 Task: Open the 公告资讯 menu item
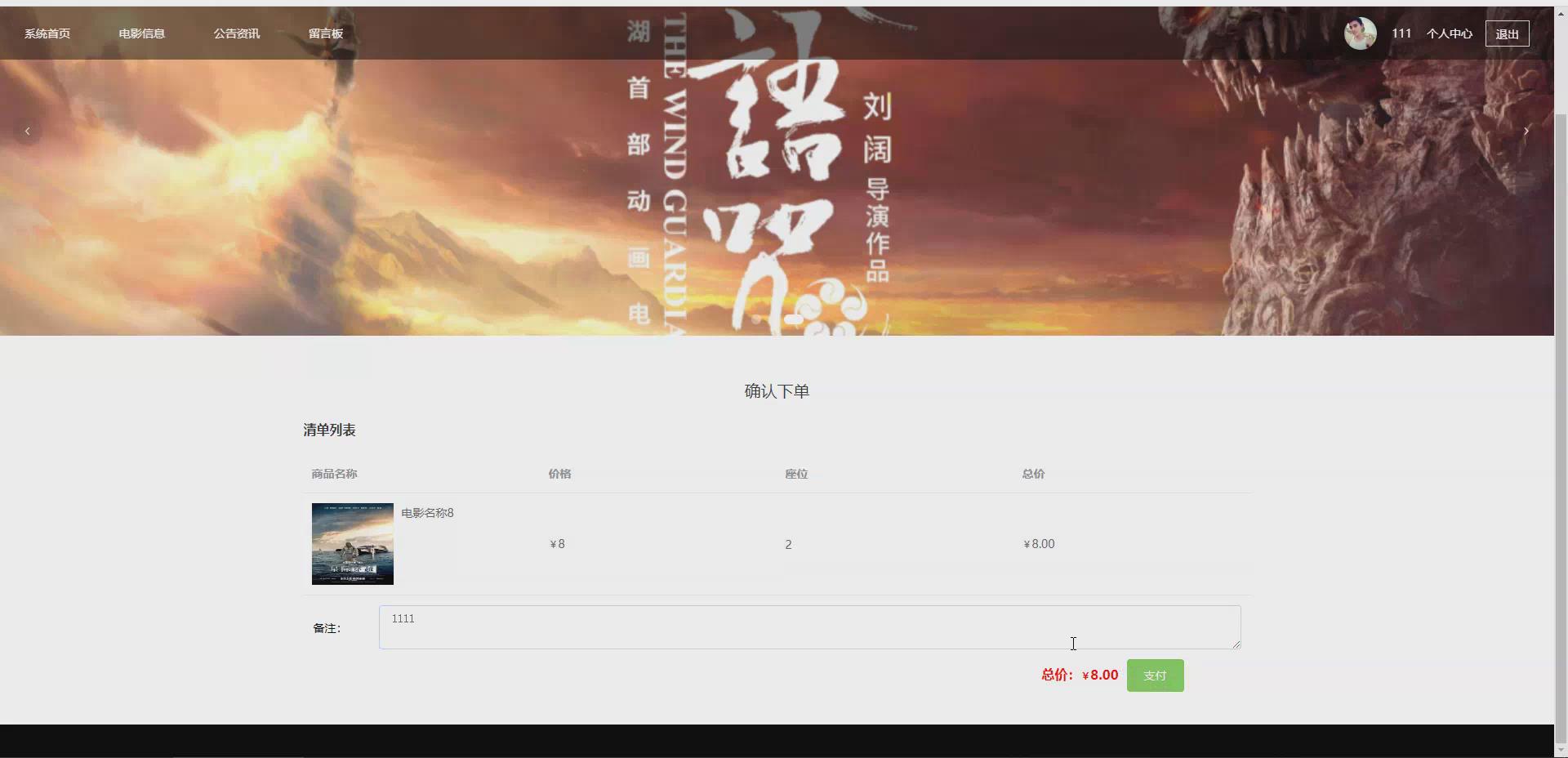[236, 33]
